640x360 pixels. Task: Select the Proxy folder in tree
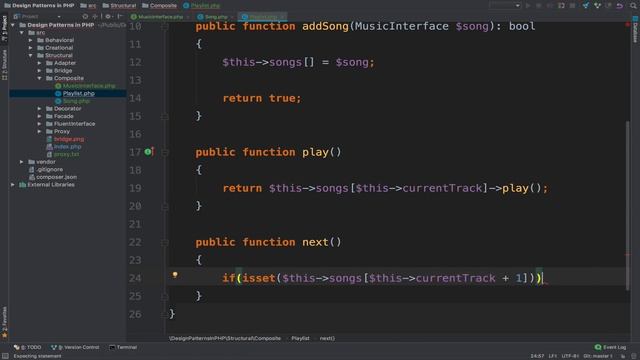[x=58, y=131]
